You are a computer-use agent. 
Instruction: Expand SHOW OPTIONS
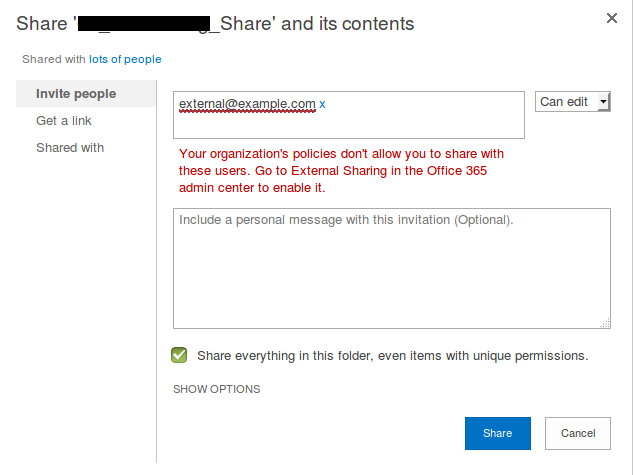(x=216, y=389)
